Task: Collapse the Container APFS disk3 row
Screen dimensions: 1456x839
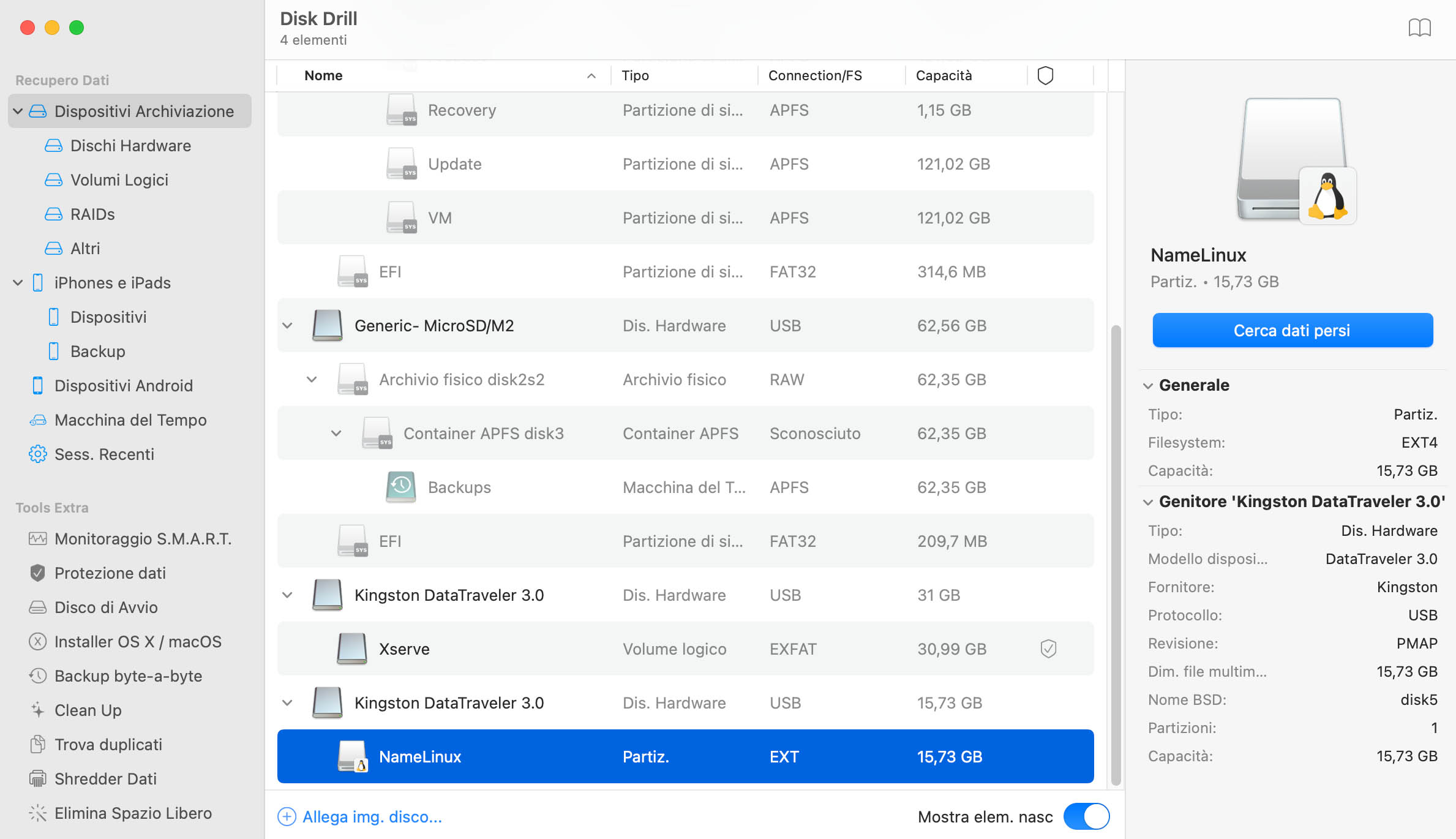Action: coord(336,434)
